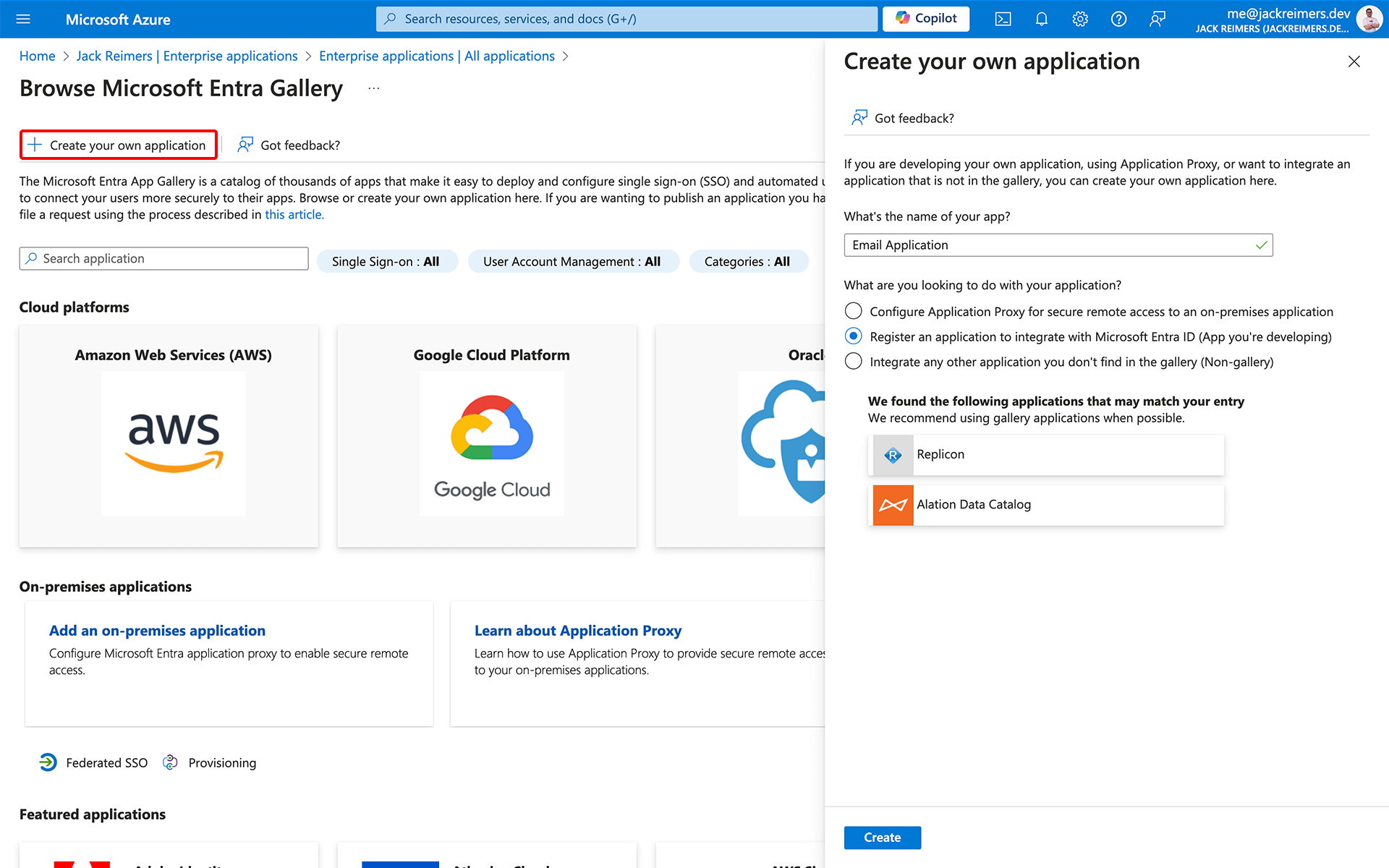Image resolution: width=1389 pixels, height=868 pixels.
Task: Click the help question mark icon
Action: tap(1118, 18)
